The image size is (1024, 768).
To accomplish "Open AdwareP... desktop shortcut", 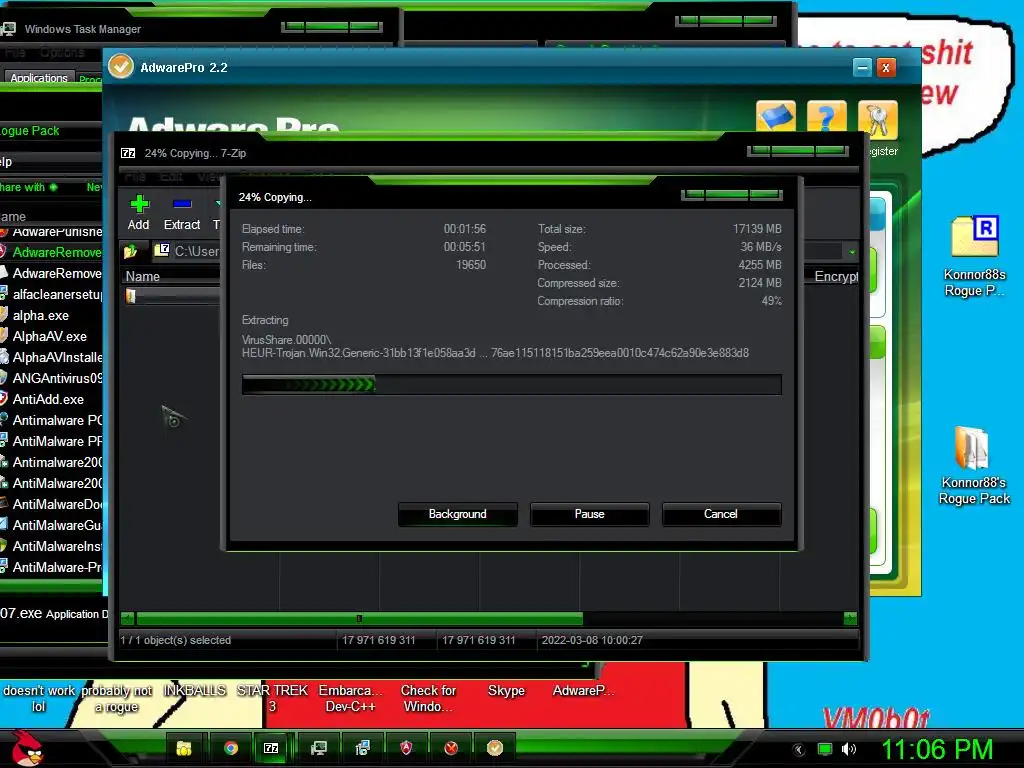I will pyautogui.click(x=583, y=690).
